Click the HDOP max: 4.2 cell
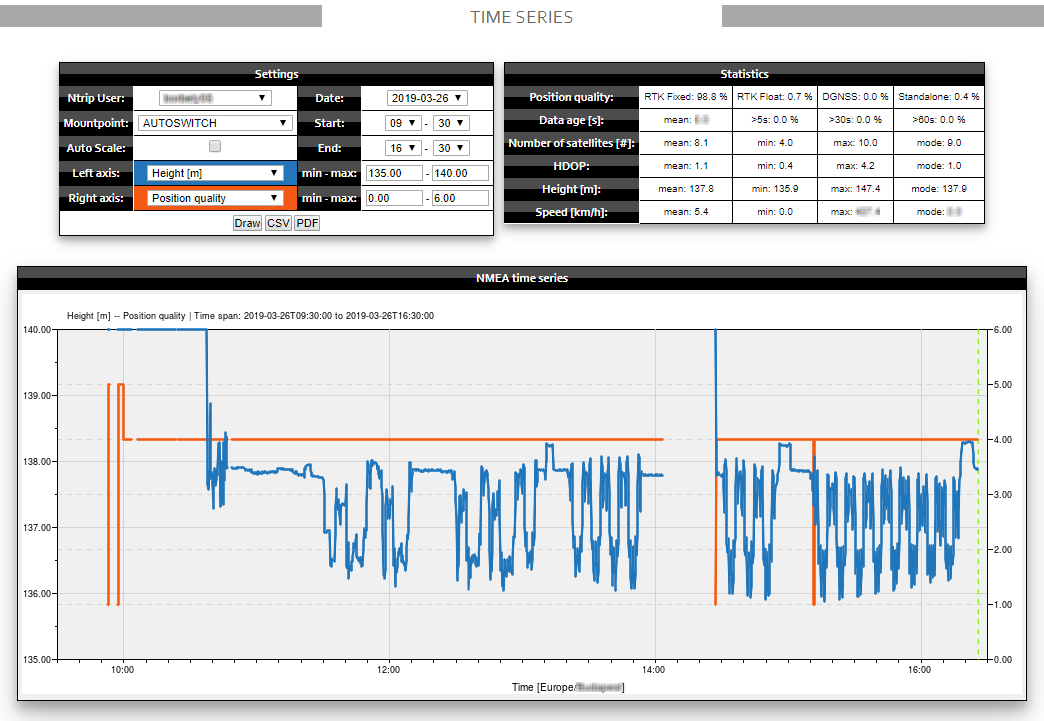 855,166
